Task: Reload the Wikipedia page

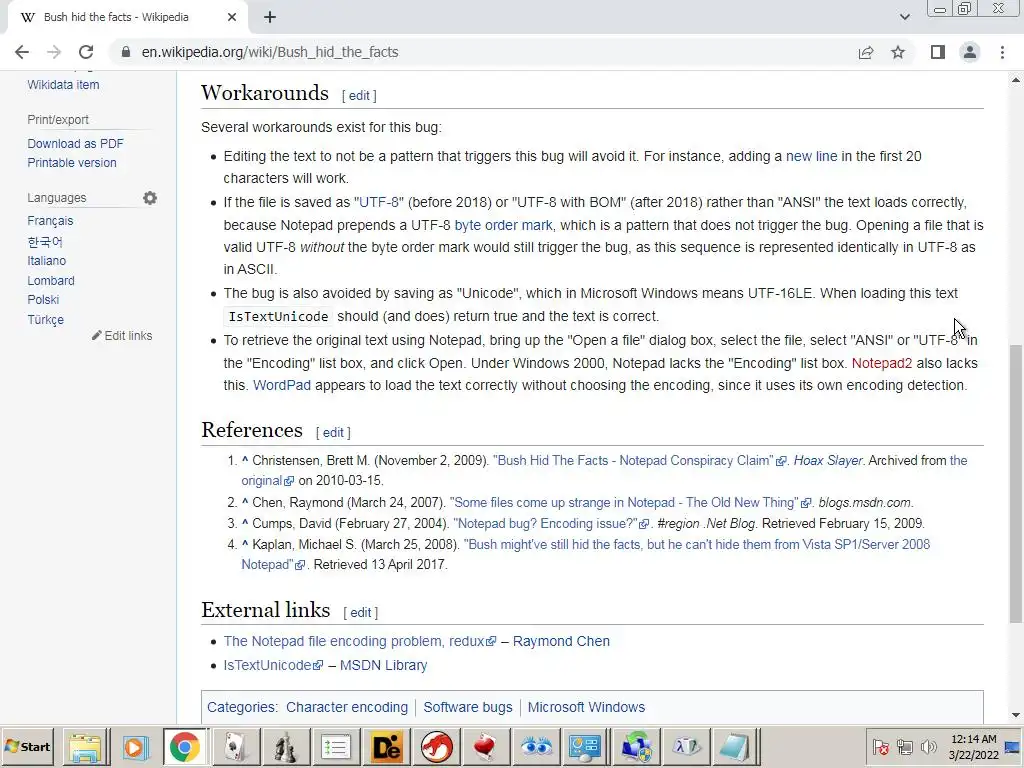Action: pos(86,52)
